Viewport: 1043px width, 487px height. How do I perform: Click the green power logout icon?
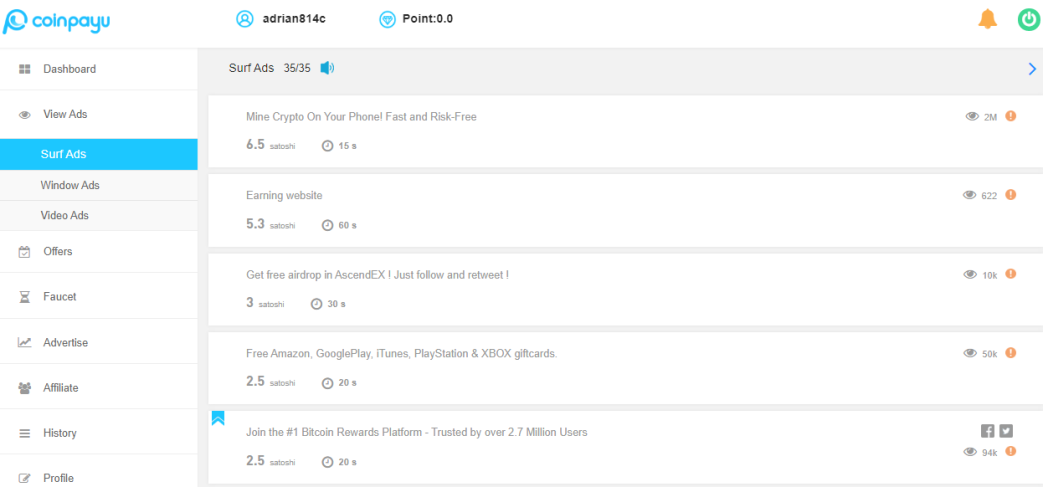pos(1028,19)
